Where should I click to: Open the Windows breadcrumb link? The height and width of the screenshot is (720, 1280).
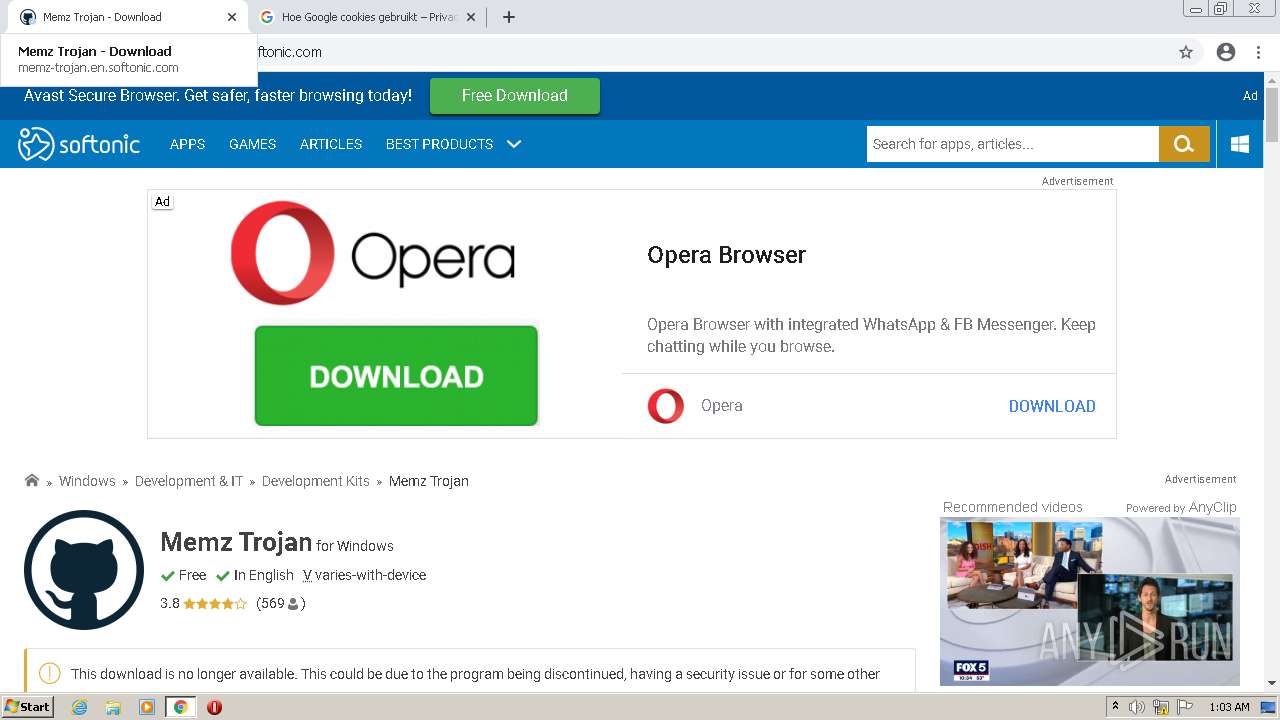(87, 481)
